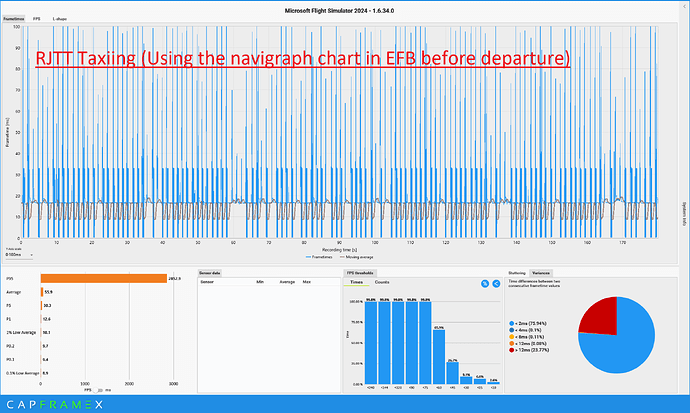Toggle the Frametimes legend entry

pyautogui.click(x=336, y=256)
